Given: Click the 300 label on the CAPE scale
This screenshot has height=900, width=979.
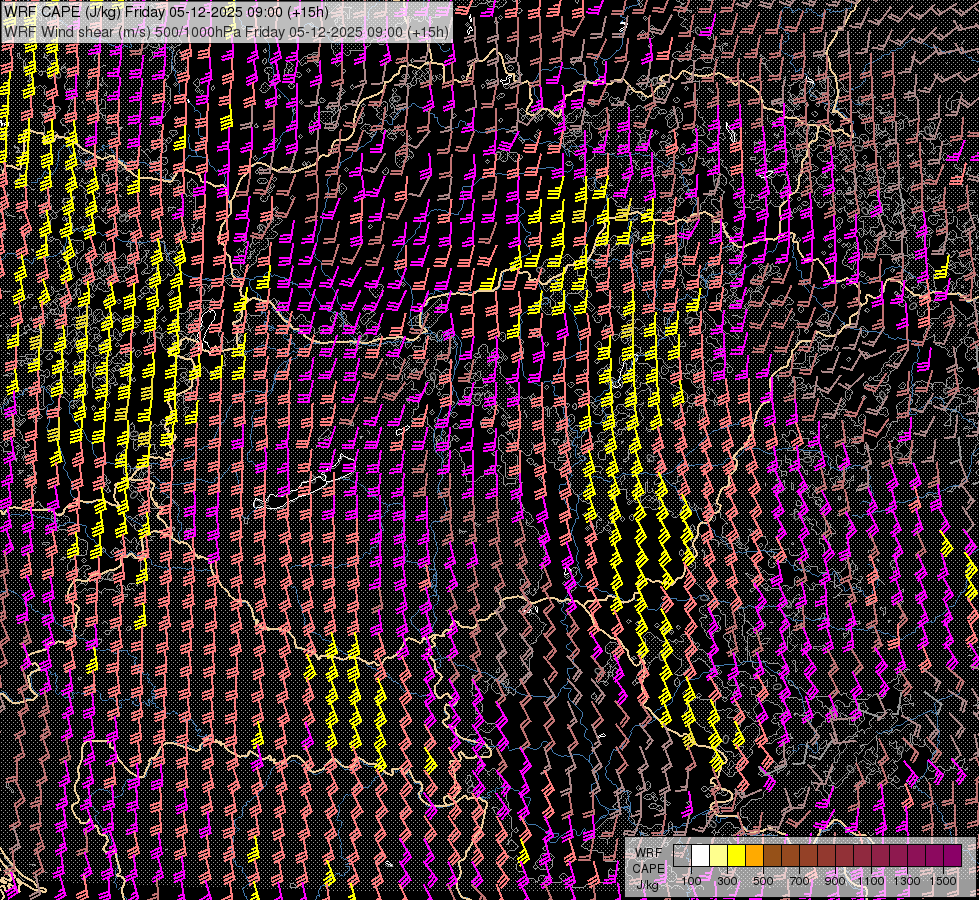Looking at the screenshot, I should (727, 881).
